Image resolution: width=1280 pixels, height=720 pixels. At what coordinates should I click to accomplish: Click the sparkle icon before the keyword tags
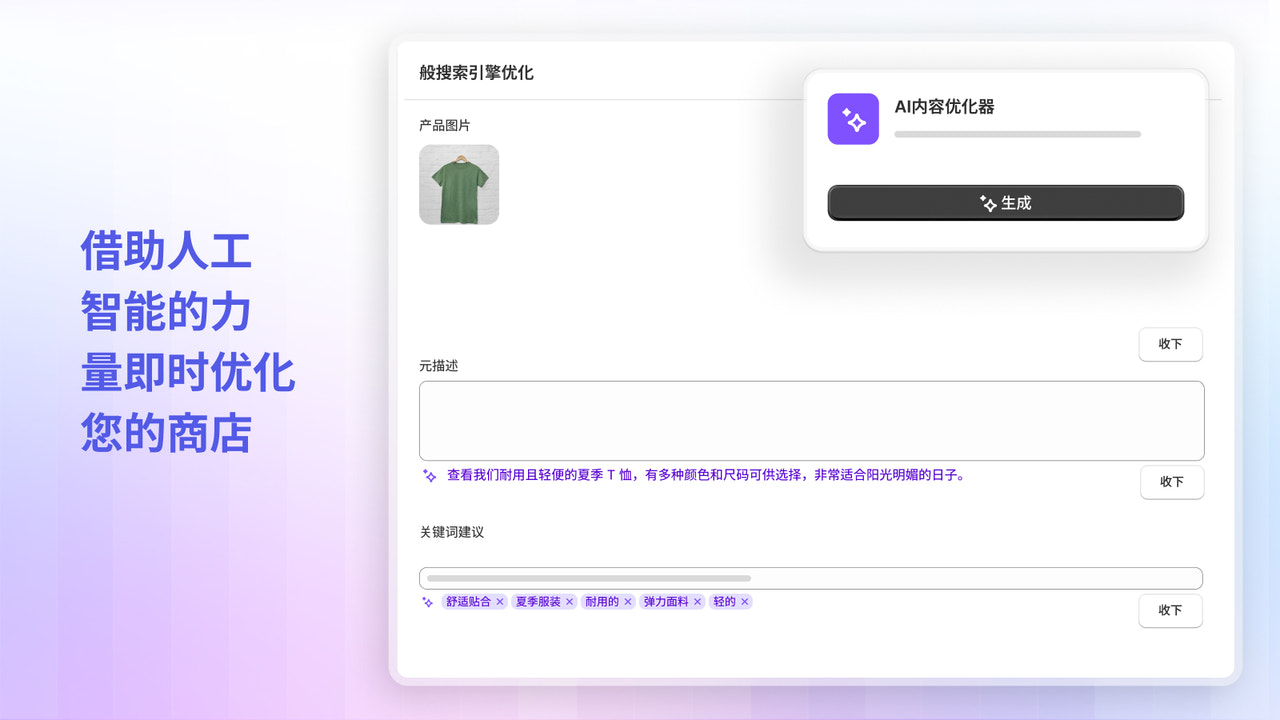pos(428,602)
